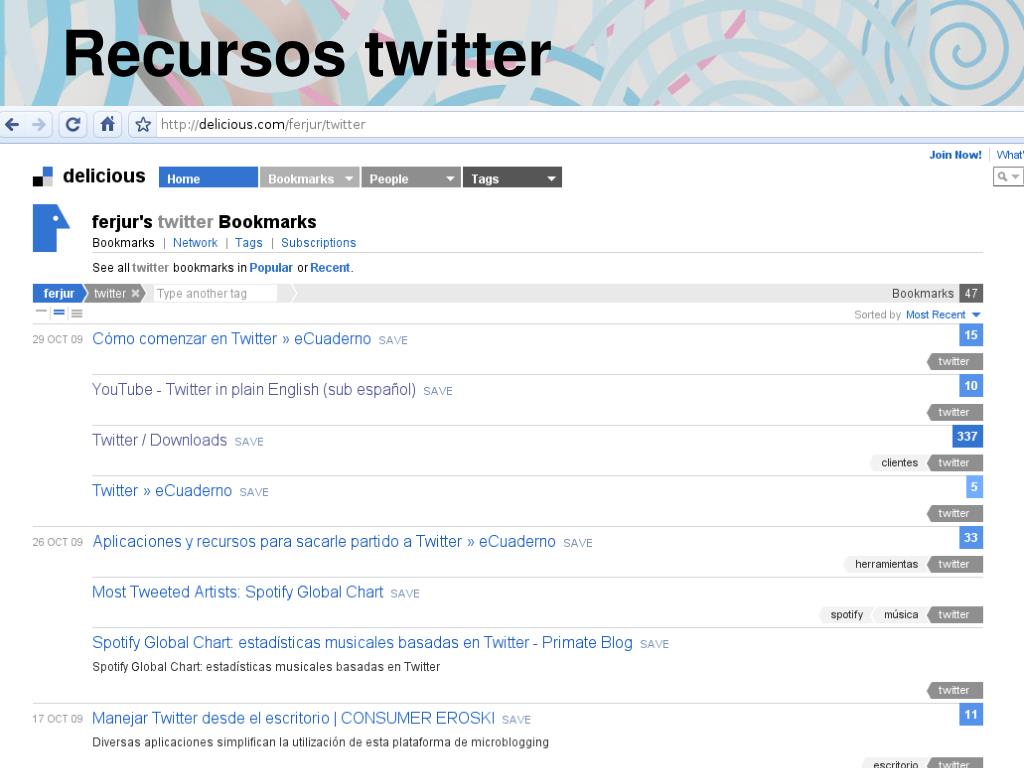Remove the twitter tag filter with its x

coord(135,293)
